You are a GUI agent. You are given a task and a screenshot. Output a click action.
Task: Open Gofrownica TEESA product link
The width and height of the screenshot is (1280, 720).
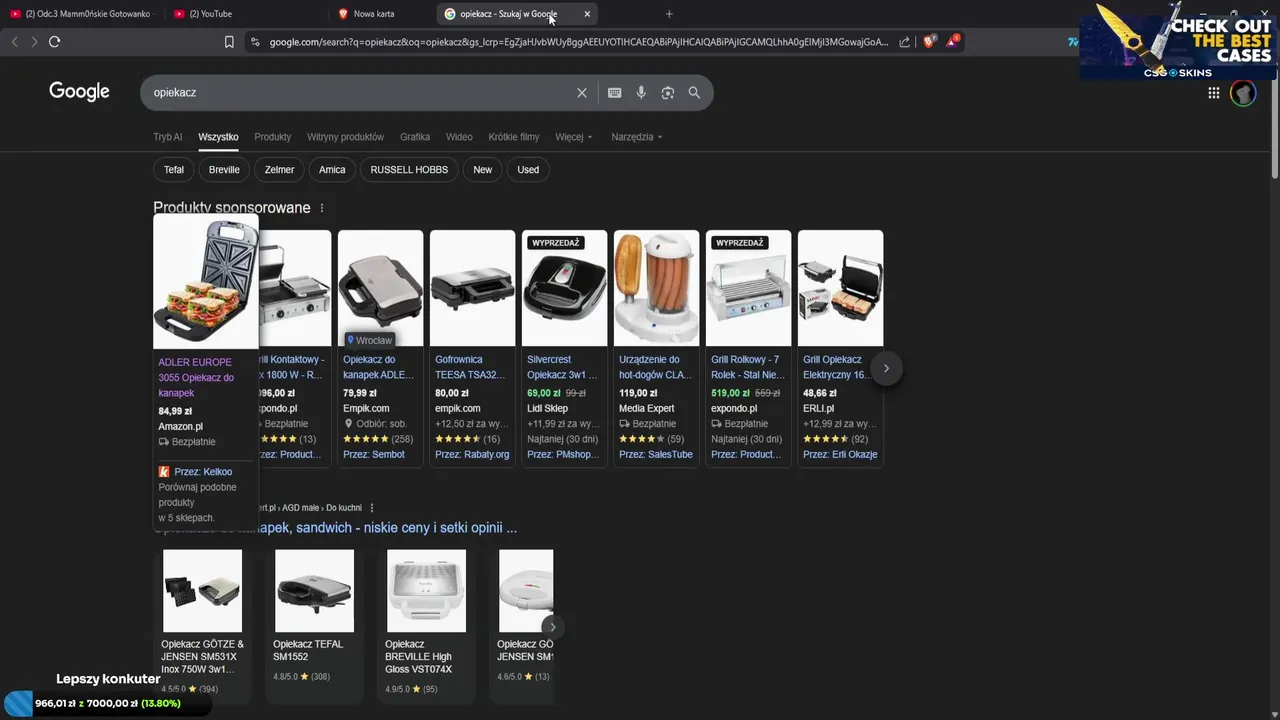point(472,367)
